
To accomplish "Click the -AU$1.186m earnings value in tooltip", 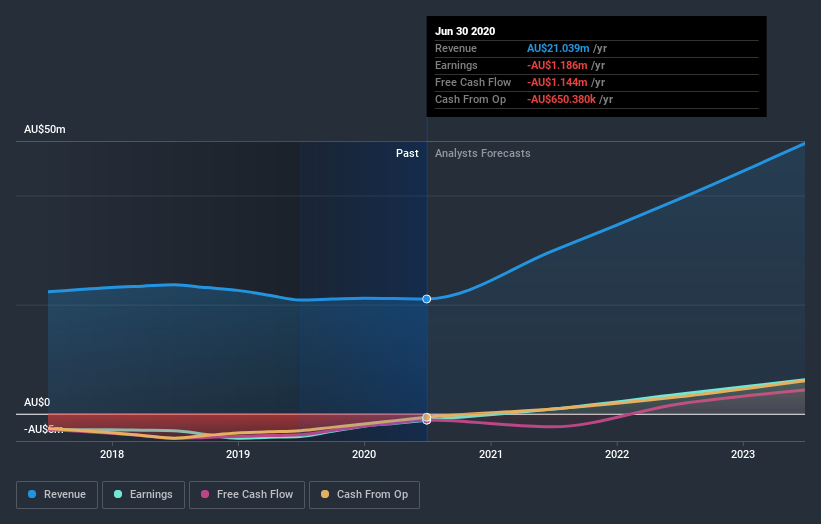I will tap(557, 65).
